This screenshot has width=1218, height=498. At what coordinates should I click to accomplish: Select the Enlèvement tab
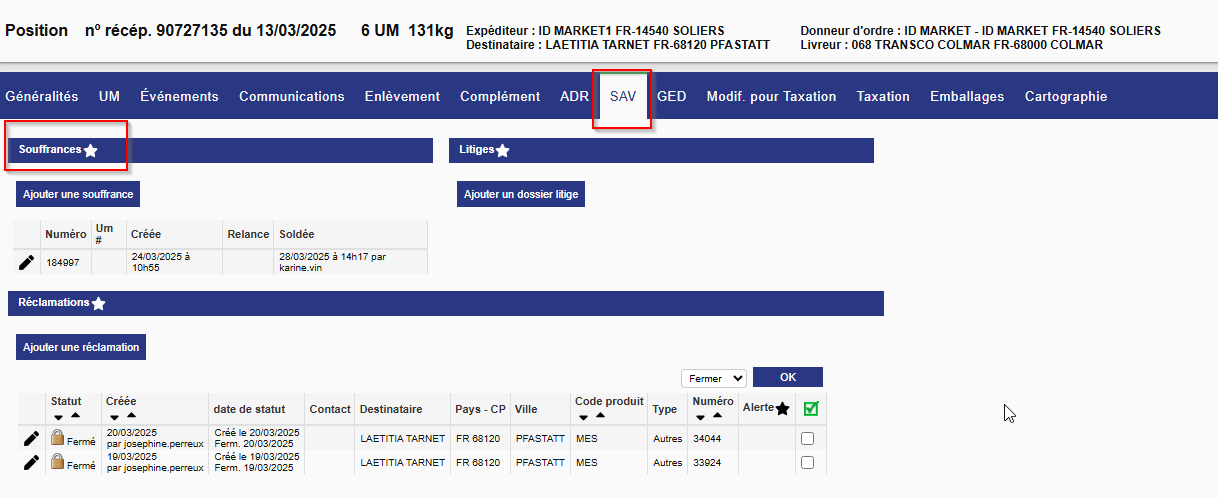point(402,97)
